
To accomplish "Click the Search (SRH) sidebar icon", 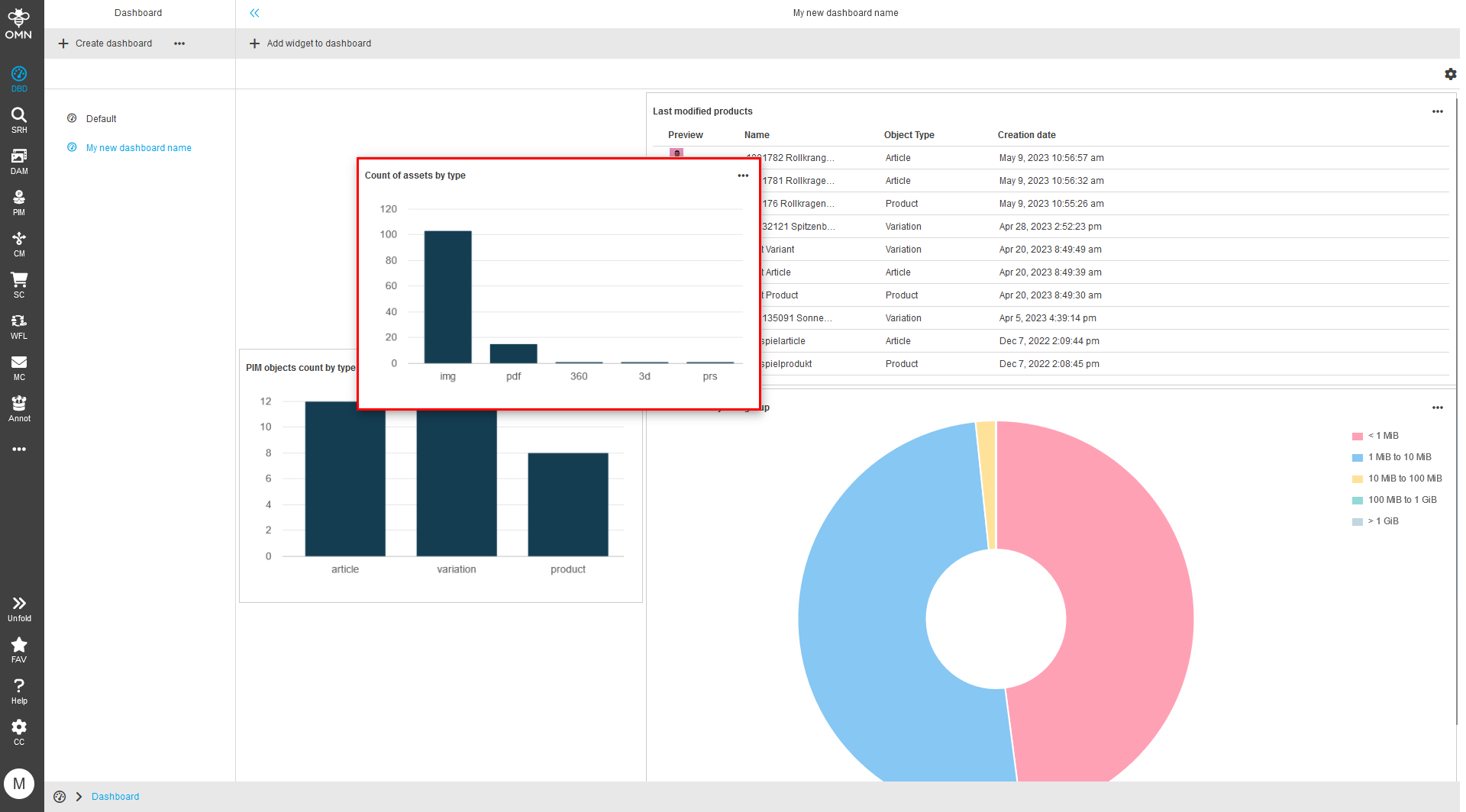I will coord(19,119).
